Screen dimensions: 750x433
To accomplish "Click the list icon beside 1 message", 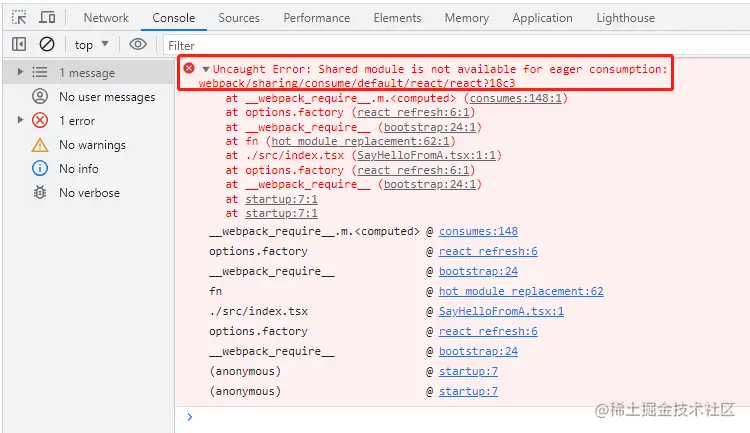I will pyautogui.click(x=40, y=72).
